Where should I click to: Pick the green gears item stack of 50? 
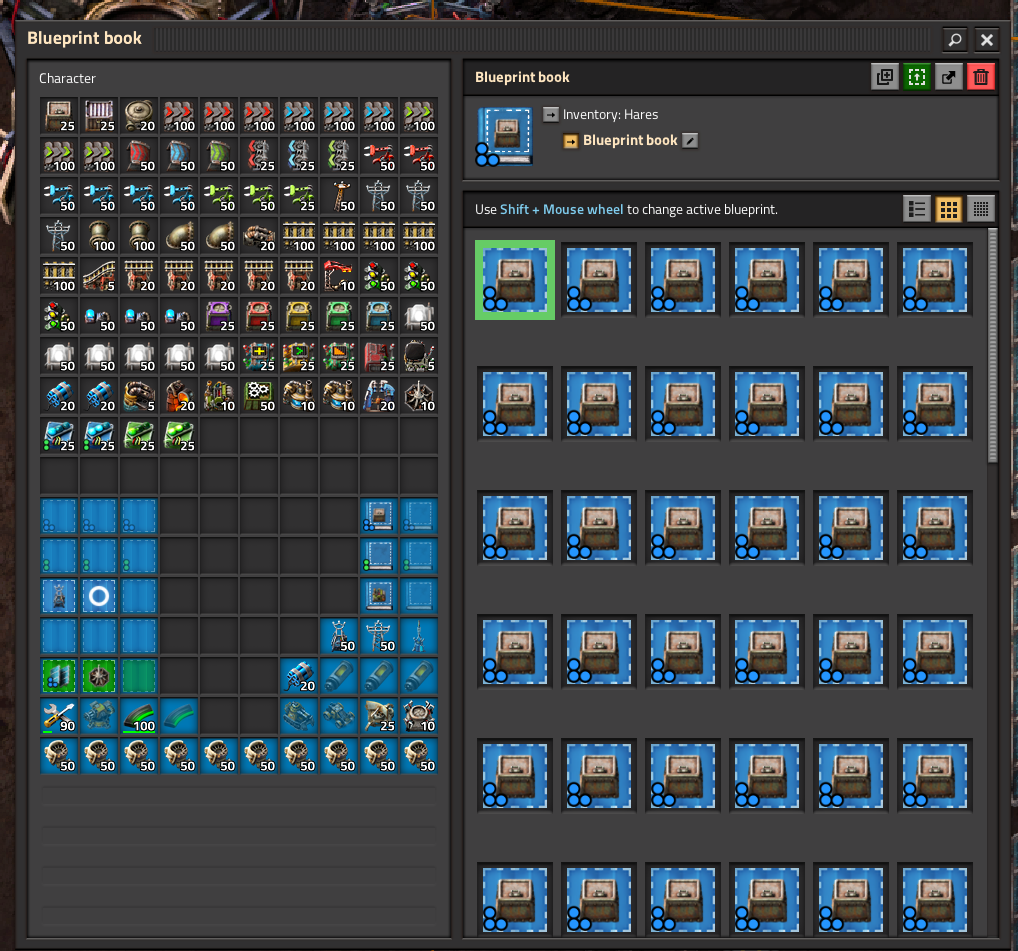coord(259,397)
